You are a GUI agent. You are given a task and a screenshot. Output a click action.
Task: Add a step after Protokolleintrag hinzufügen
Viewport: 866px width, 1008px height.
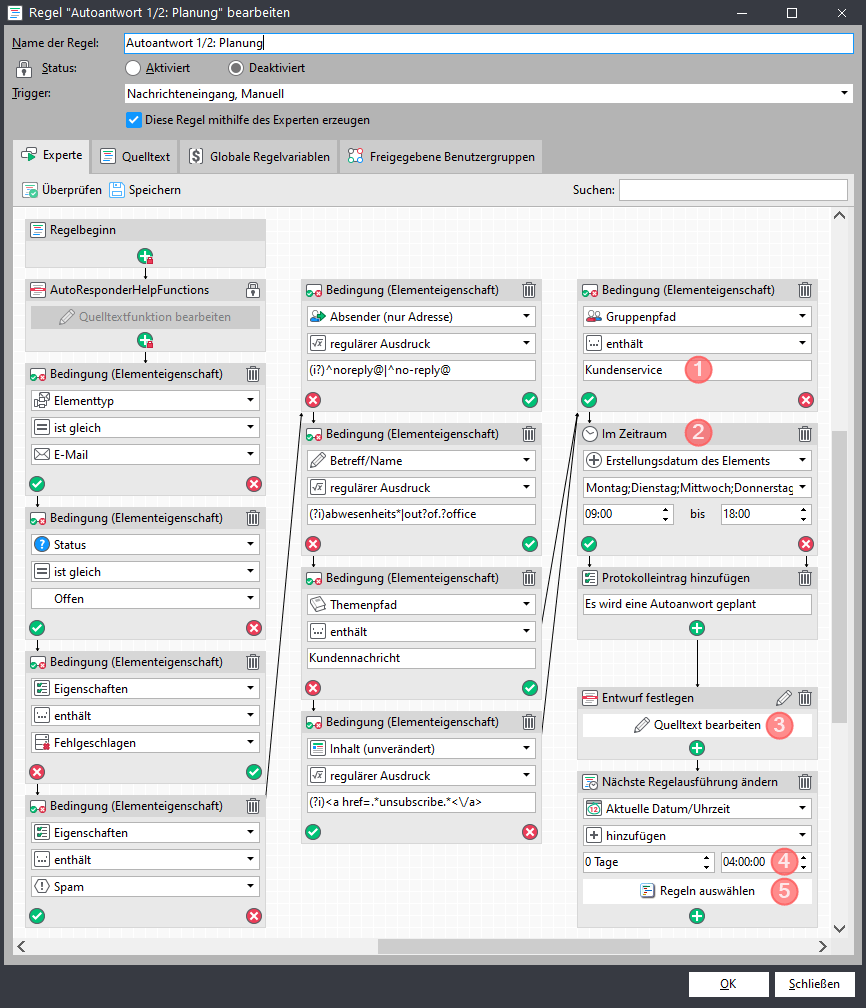coord(697,628)
